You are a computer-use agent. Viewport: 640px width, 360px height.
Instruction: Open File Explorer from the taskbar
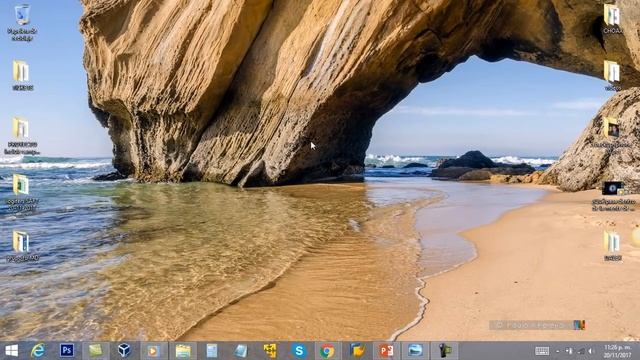tap(183, 351)
